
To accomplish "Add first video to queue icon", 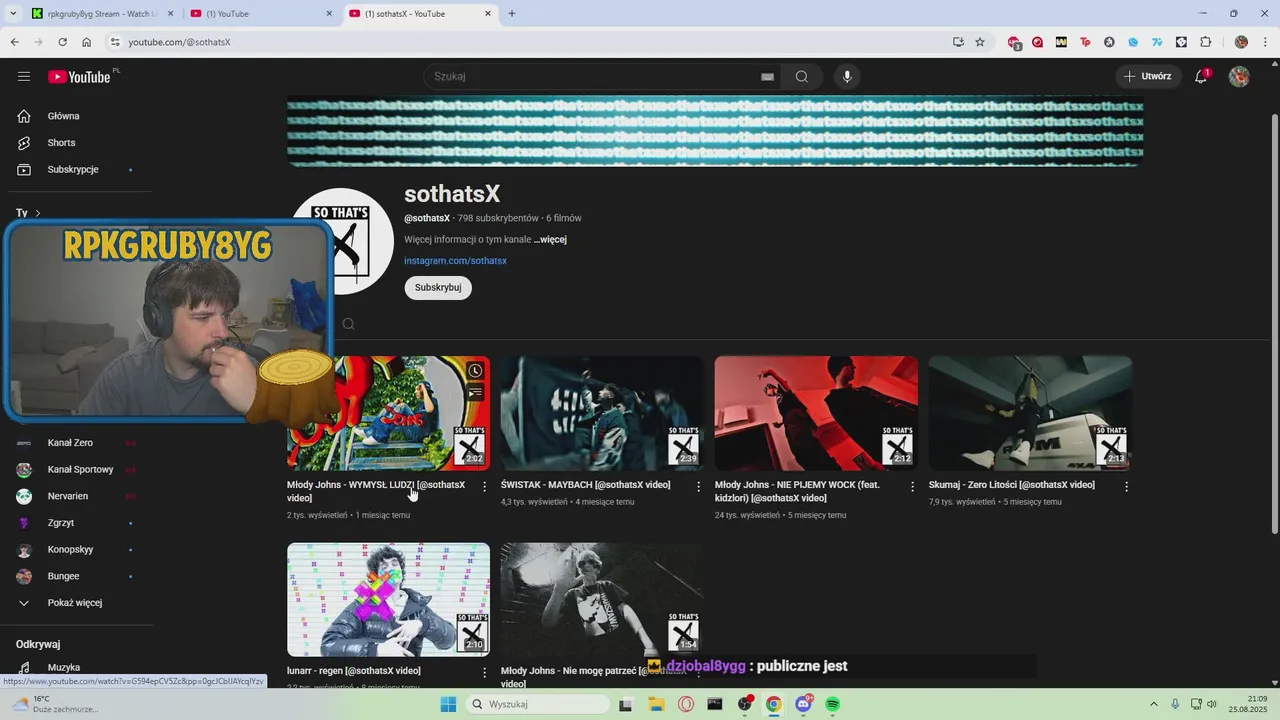I will click(475, 393).
